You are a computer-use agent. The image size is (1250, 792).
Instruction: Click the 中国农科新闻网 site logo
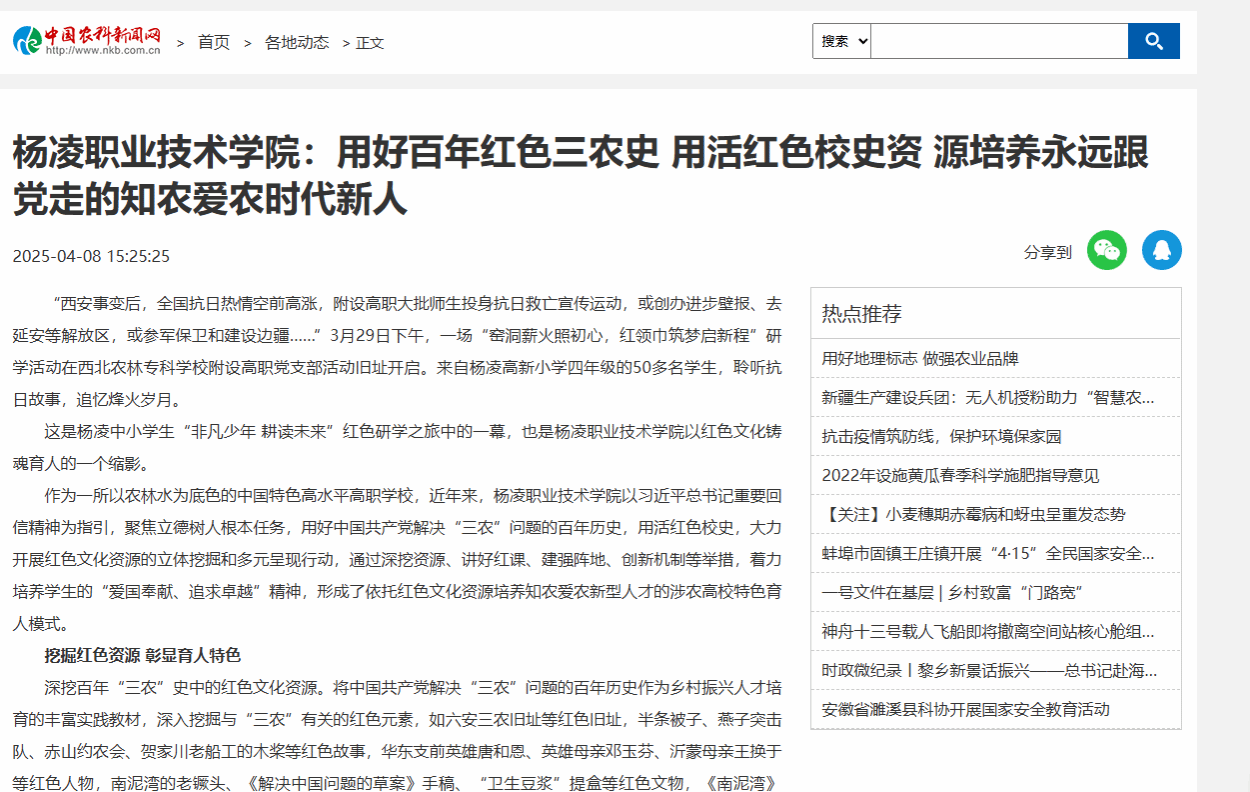87,41
